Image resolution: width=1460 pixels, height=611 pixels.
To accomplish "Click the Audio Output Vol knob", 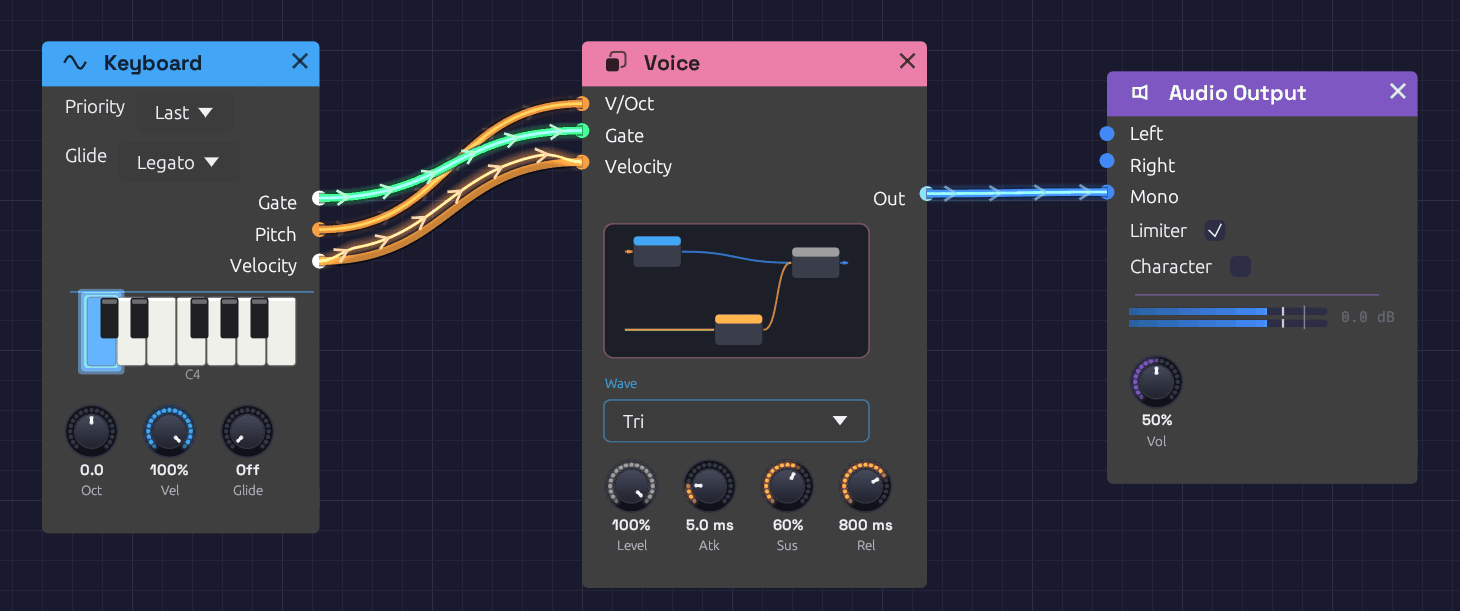I will click(x=1156, y=382).
